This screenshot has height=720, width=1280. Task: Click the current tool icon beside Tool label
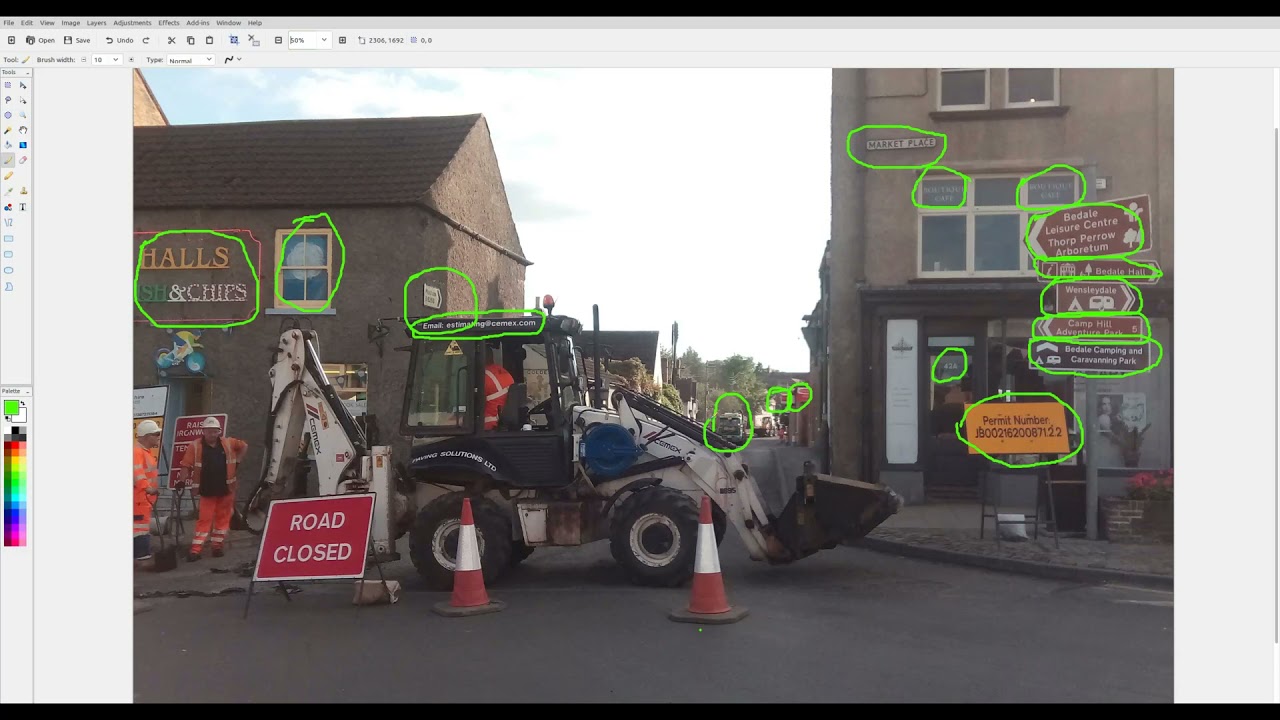(26, 60)
